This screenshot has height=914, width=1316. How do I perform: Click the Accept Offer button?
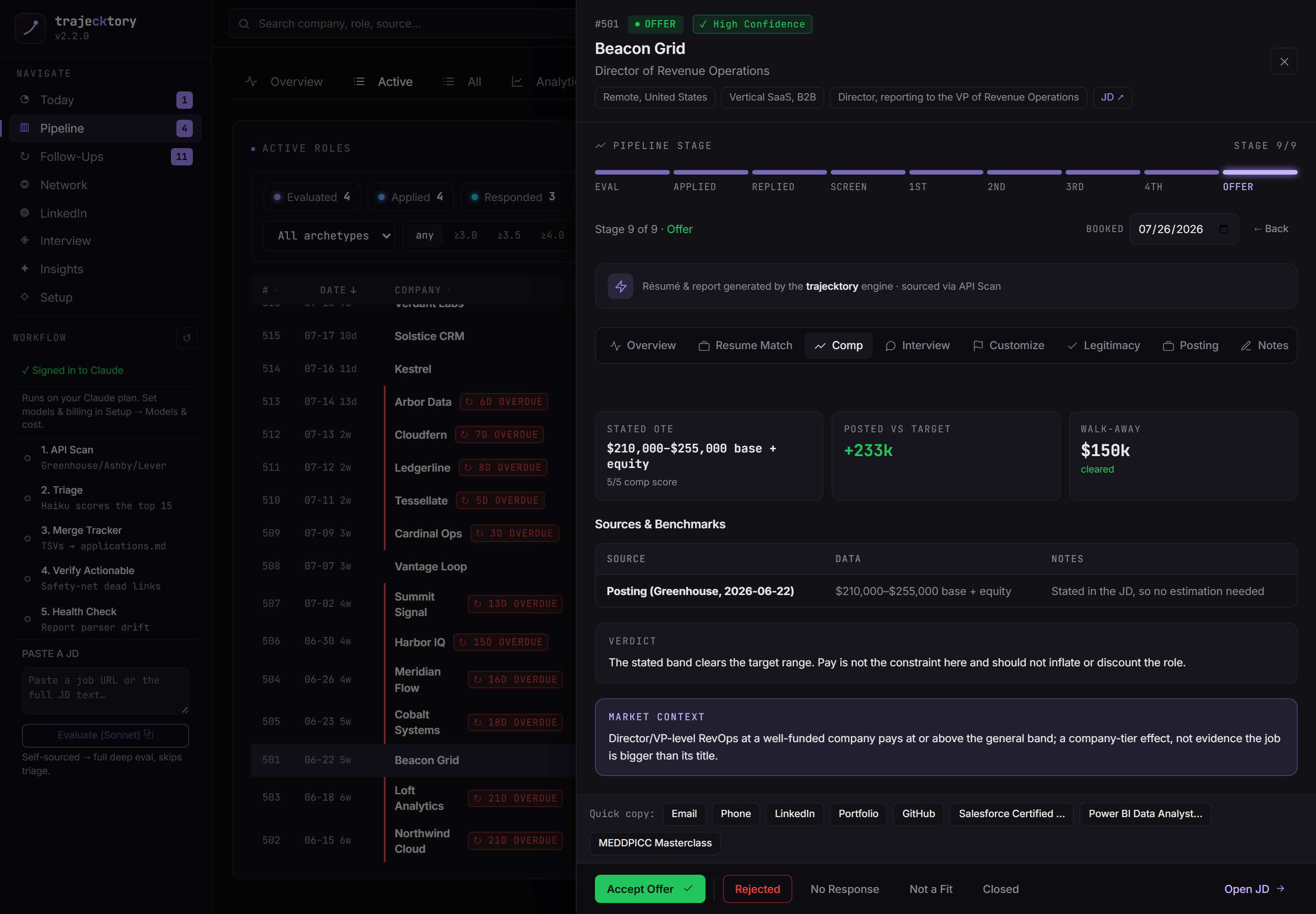(649, 889)
